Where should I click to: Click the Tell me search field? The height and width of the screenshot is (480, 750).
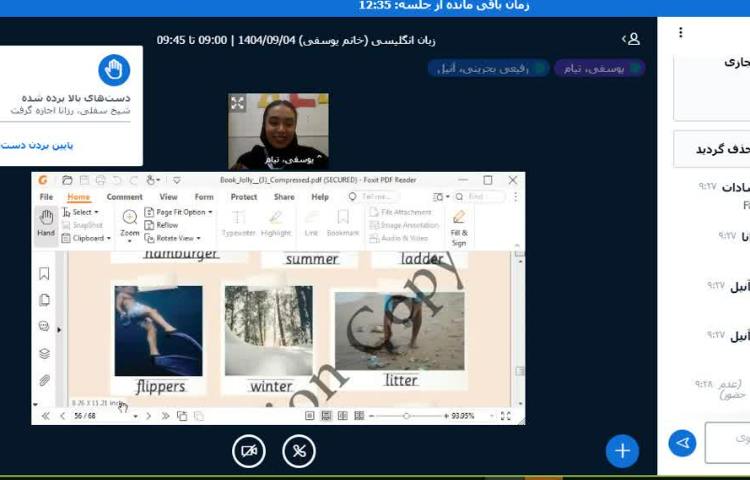point(374,197)
